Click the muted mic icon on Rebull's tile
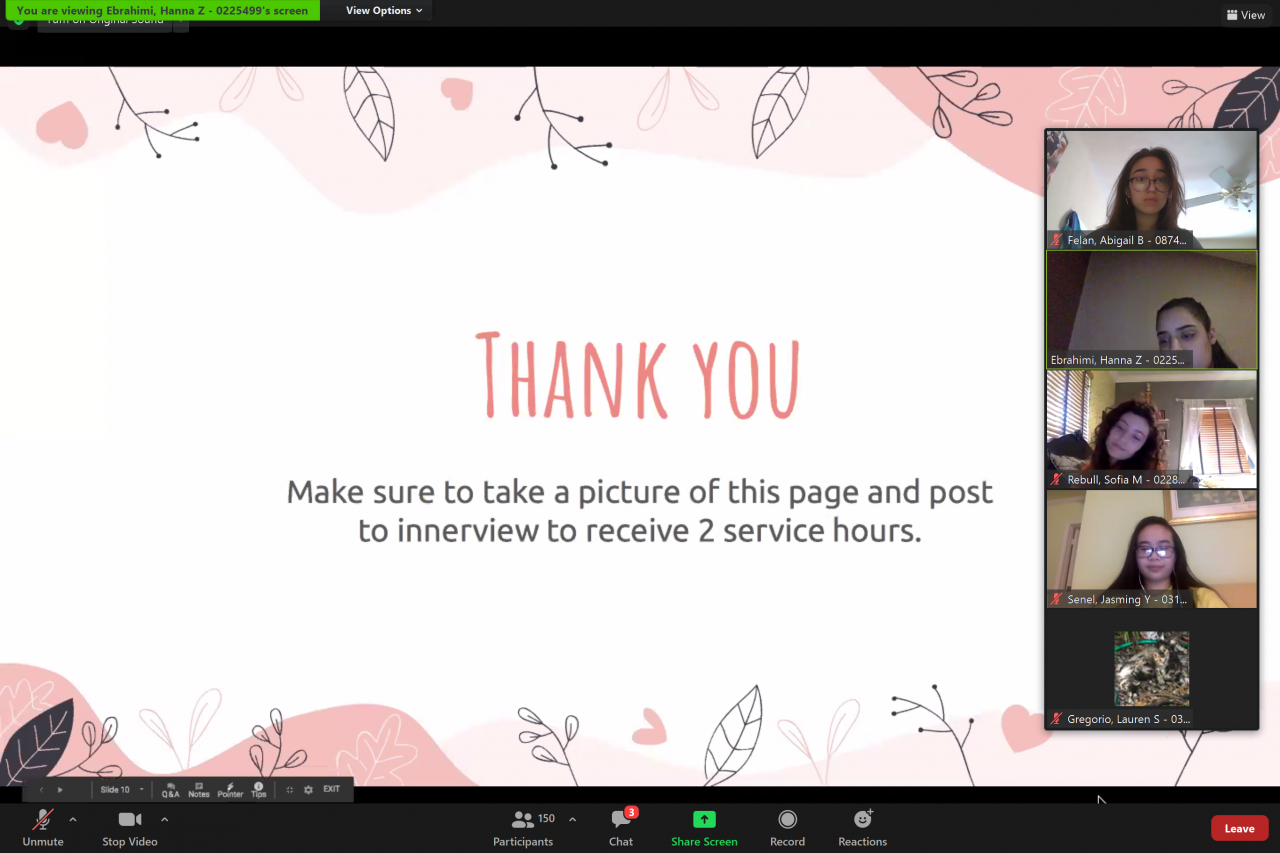 [1056, 480]
